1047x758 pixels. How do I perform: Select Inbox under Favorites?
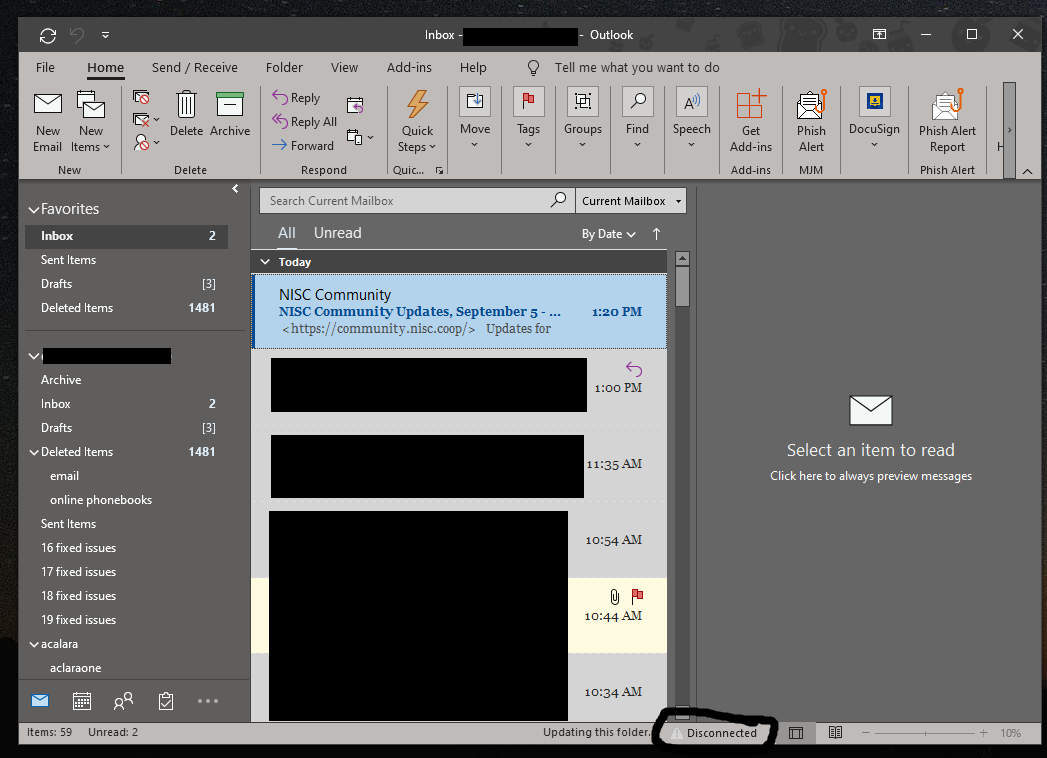pyautogui.click(x=126, y=236)
